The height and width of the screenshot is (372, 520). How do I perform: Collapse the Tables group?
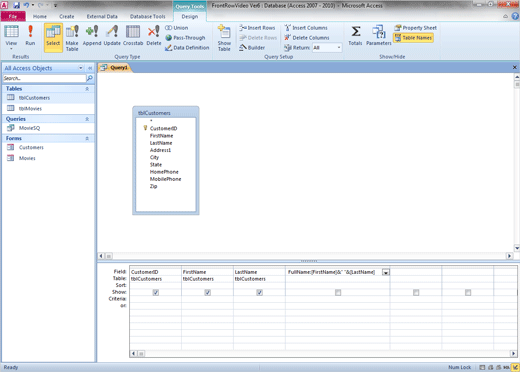pos(87,89)
